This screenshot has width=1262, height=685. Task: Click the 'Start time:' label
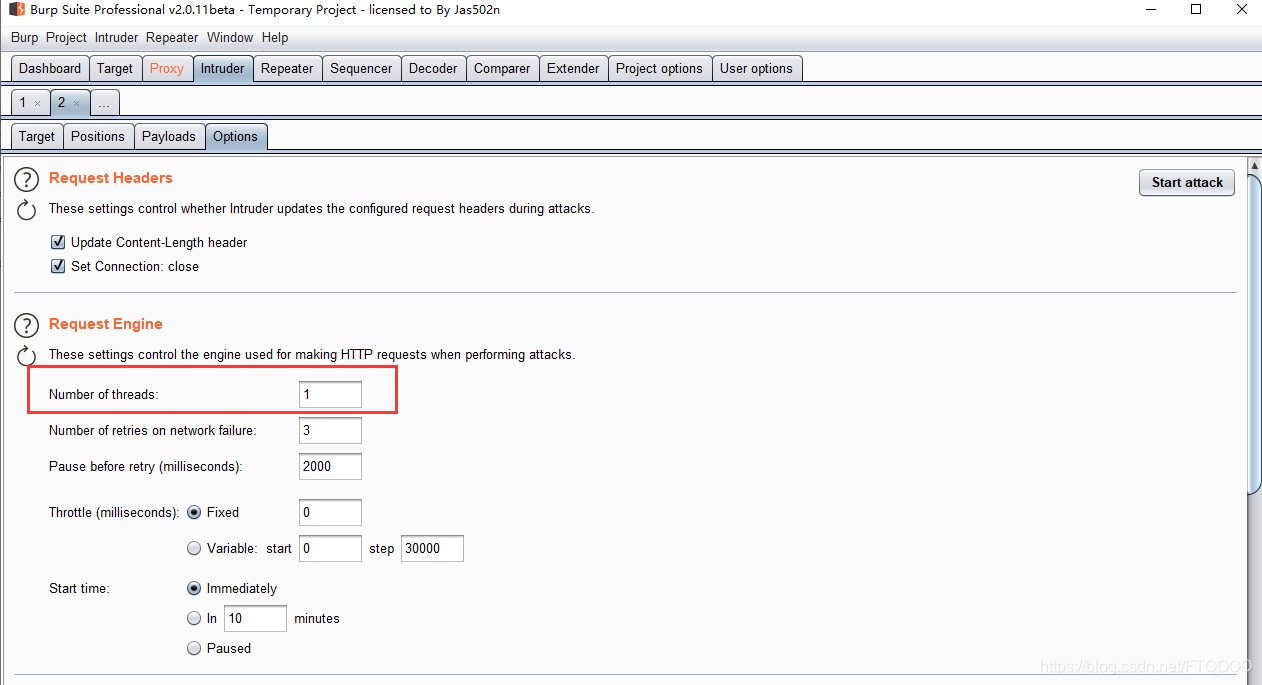pyautogui.click(x=79, y=588)
